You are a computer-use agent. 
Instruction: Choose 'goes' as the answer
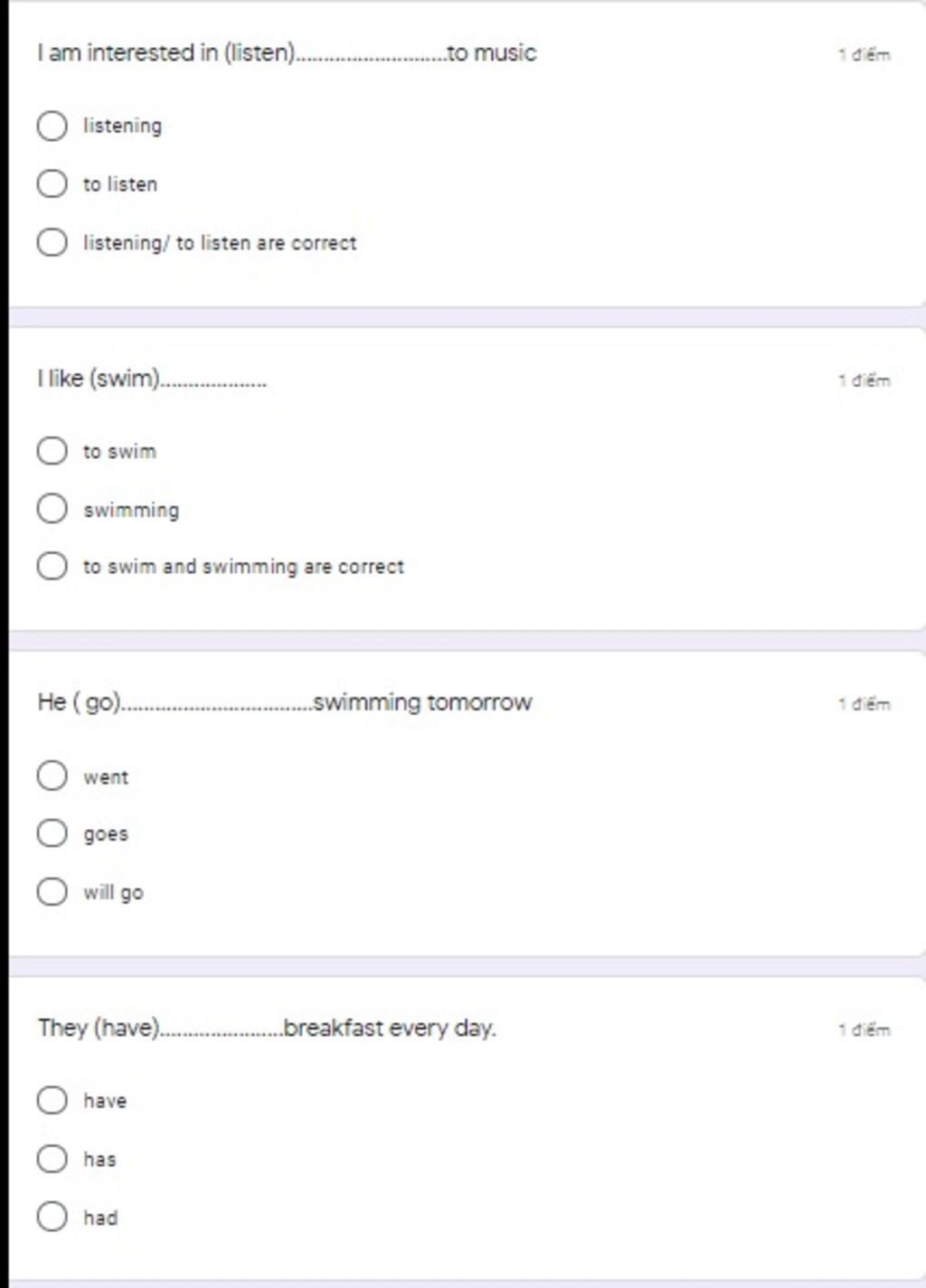pos(52,832)
